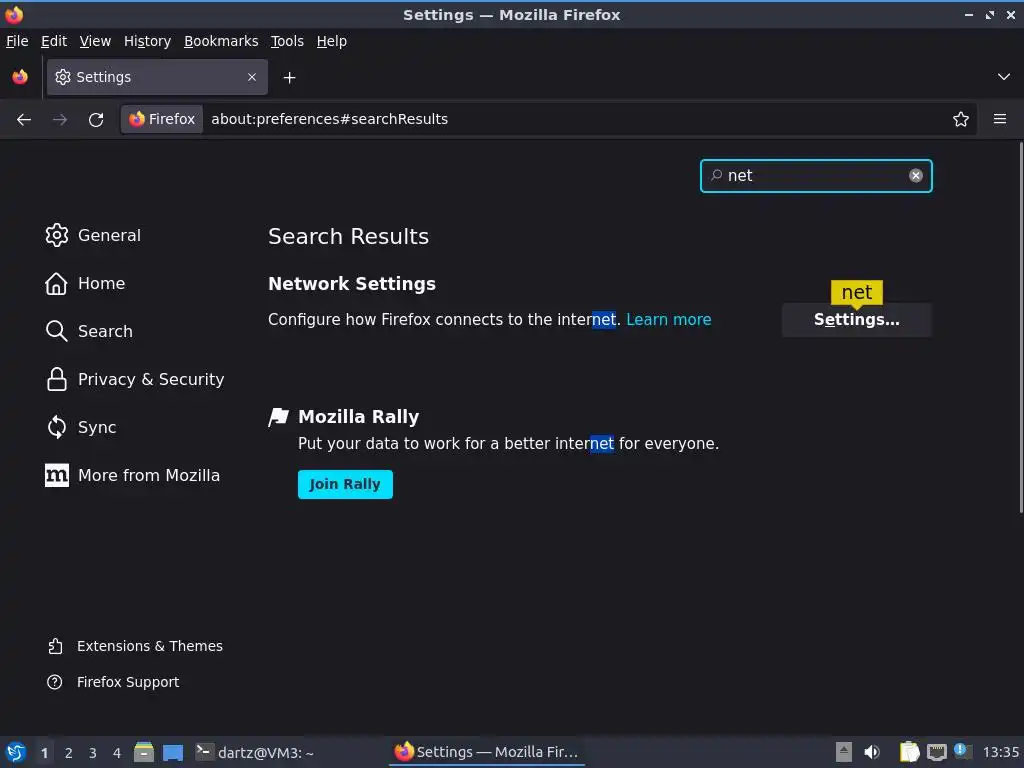Screen dimensions: 1024x768
Task: Close the Settings tab
Action: (252, 77)
